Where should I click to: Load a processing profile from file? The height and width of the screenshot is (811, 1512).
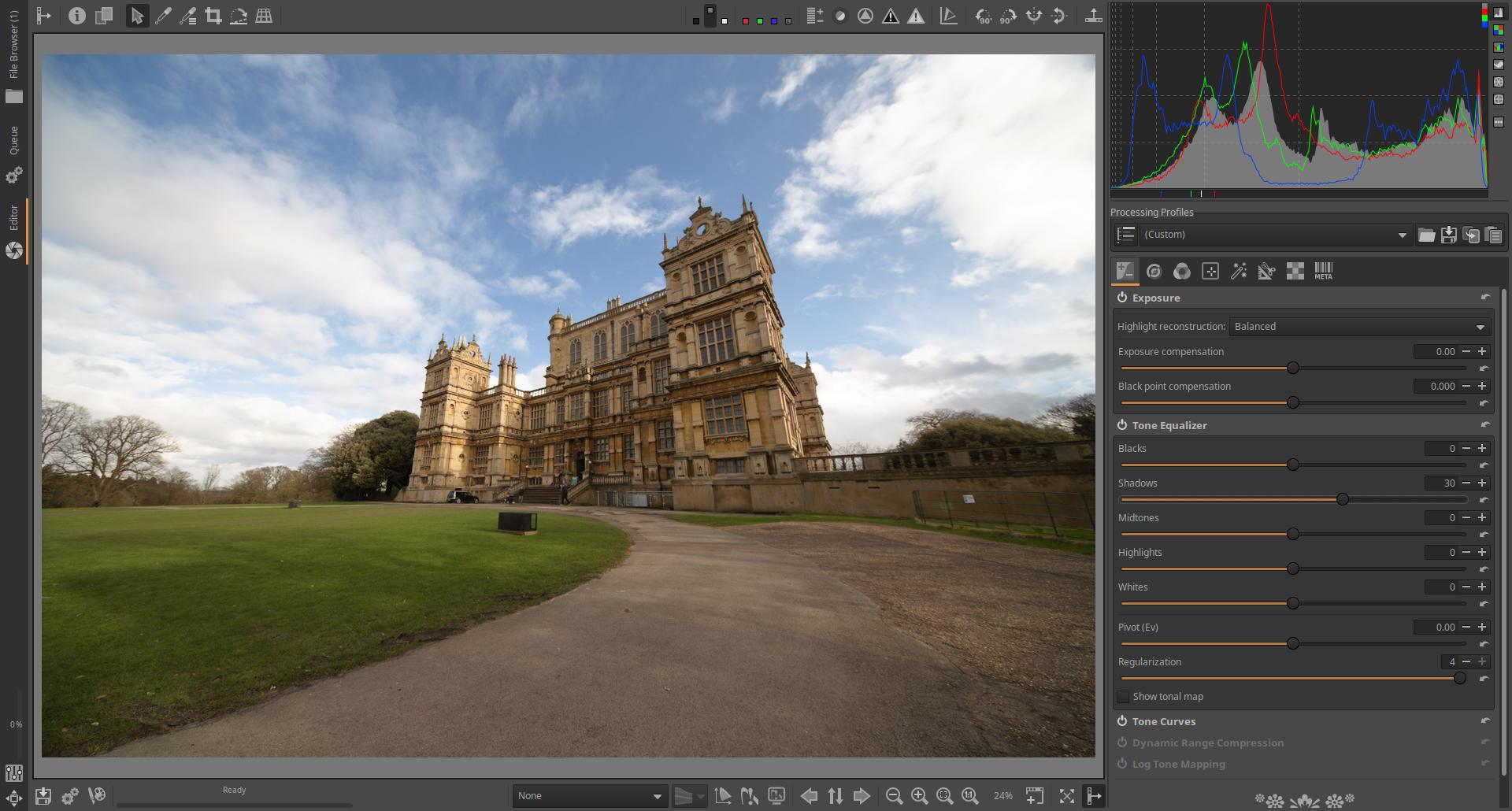pos(1426,235)
